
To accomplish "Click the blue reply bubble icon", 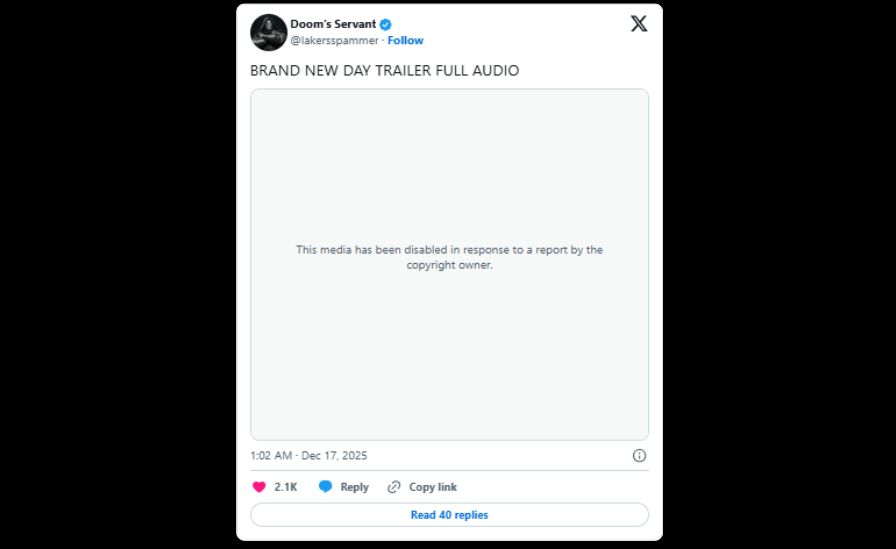I will [325, 487].
